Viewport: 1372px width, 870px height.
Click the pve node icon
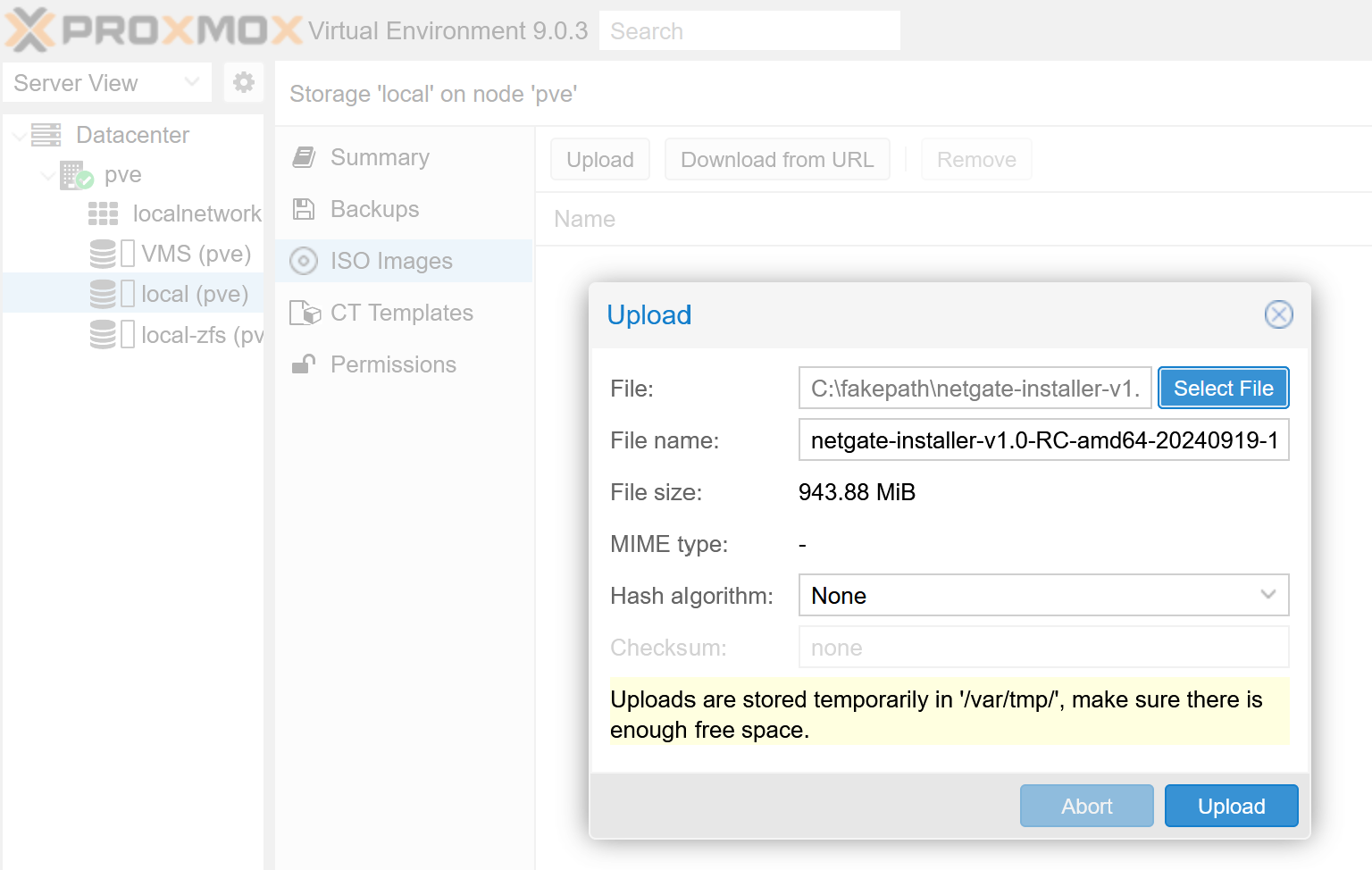point(77,175)
